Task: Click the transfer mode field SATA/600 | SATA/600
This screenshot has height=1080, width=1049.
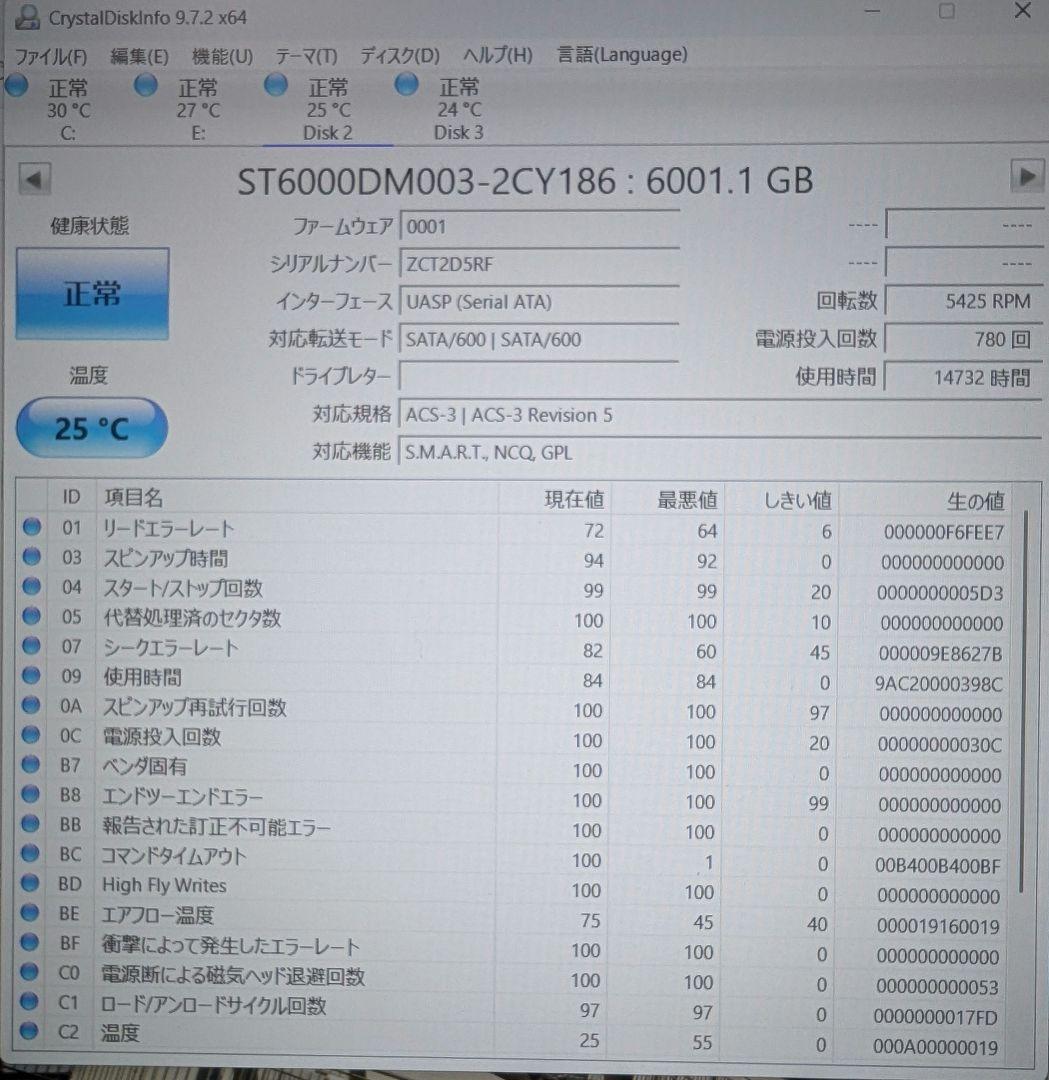Action: [539, 339]
